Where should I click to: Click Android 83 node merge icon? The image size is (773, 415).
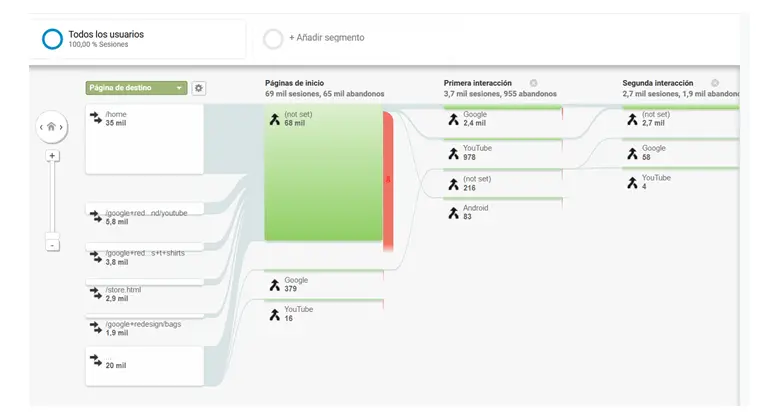pyautogui.click(x=453, y=212)
